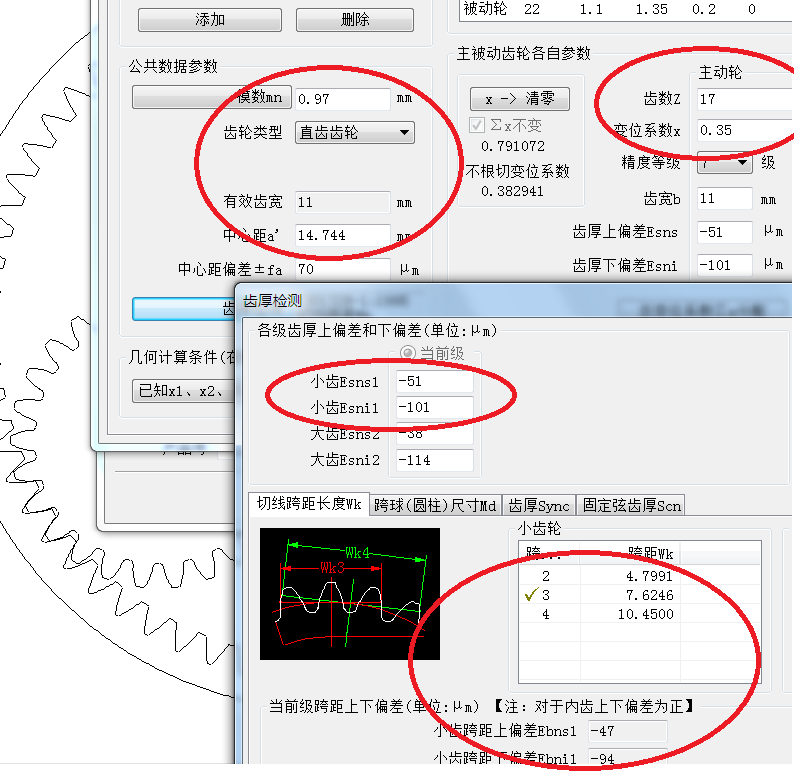This screenshot has height=773, width=794.
Task: Switch to the 跨球(圆柱)尺寸Md tab
Action: 435,505
